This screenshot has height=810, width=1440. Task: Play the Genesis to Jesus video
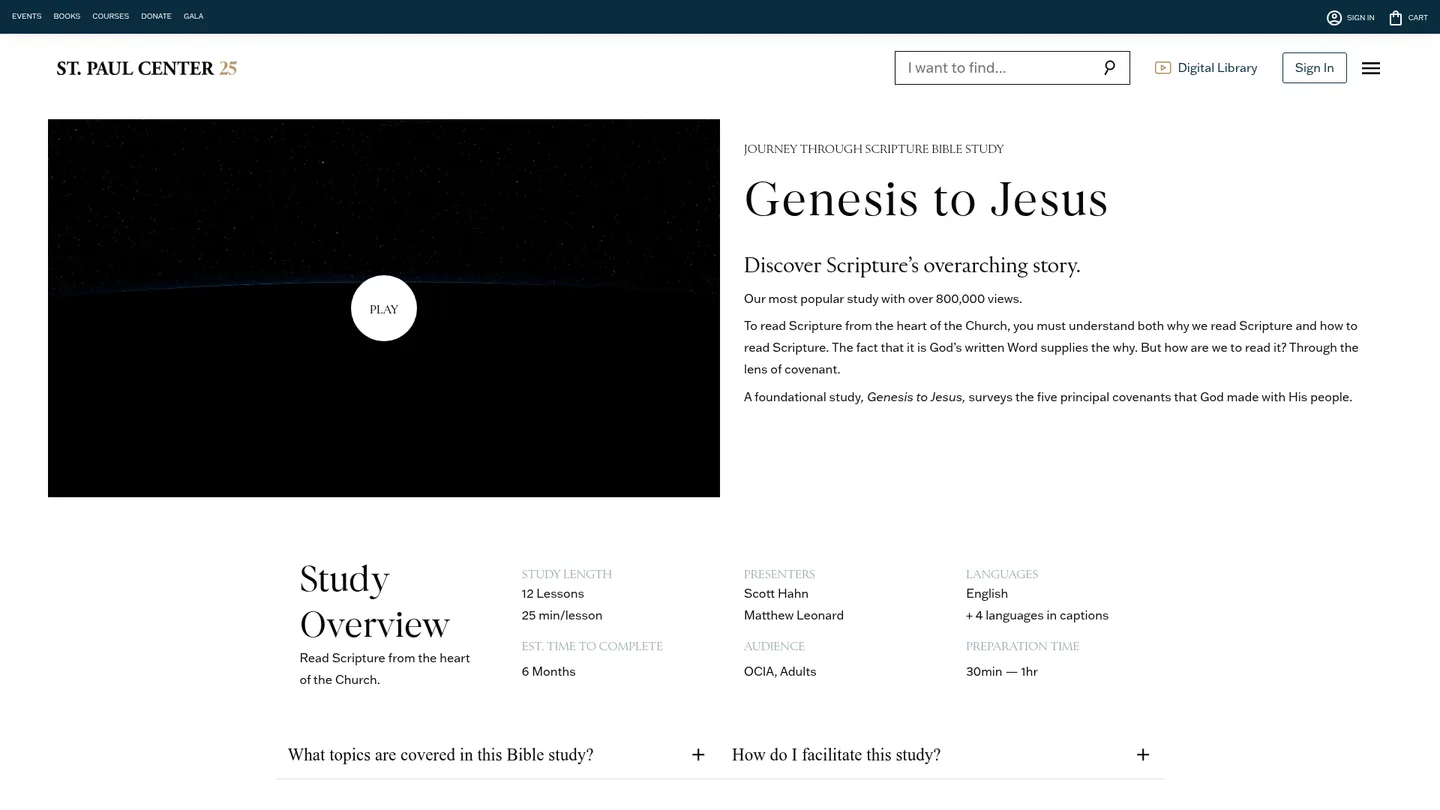pos(384,309)
